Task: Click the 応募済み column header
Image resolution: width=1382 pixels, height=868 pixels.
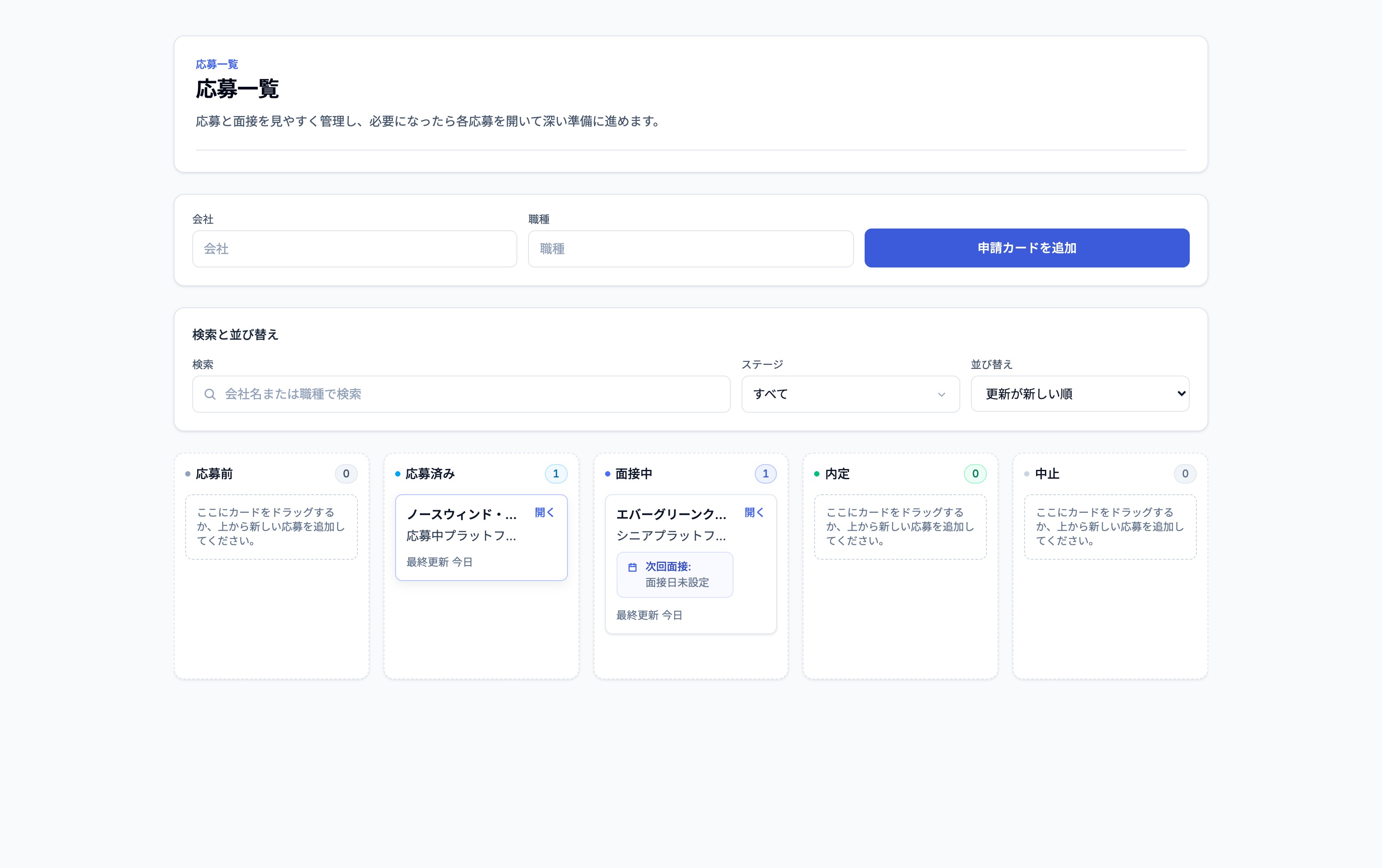Action: (430, 474)
